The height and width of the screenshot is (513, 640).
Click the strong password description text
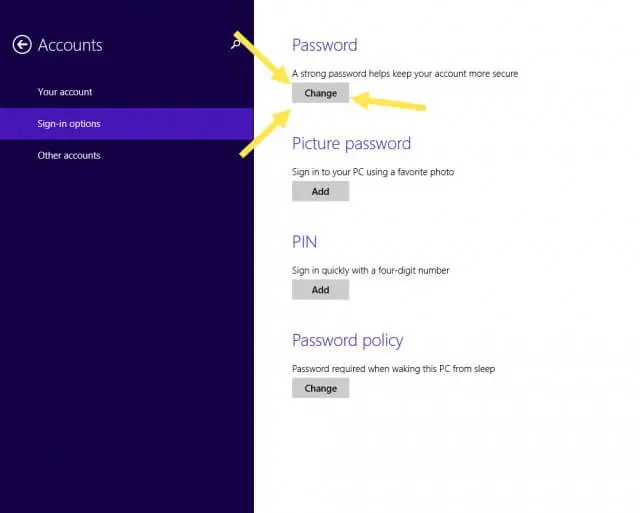click(x=405, y=73)
